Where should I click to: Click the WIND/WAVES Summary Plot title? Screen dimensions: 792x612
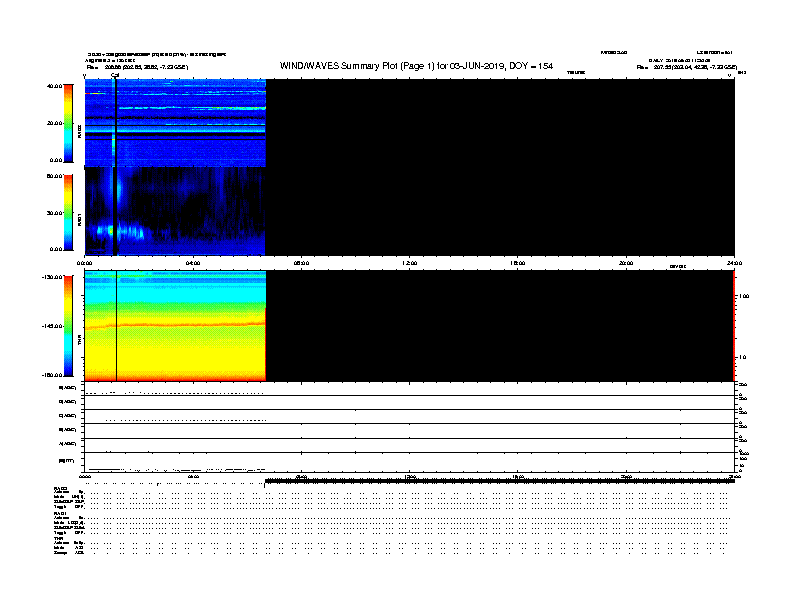pos(416,66)
